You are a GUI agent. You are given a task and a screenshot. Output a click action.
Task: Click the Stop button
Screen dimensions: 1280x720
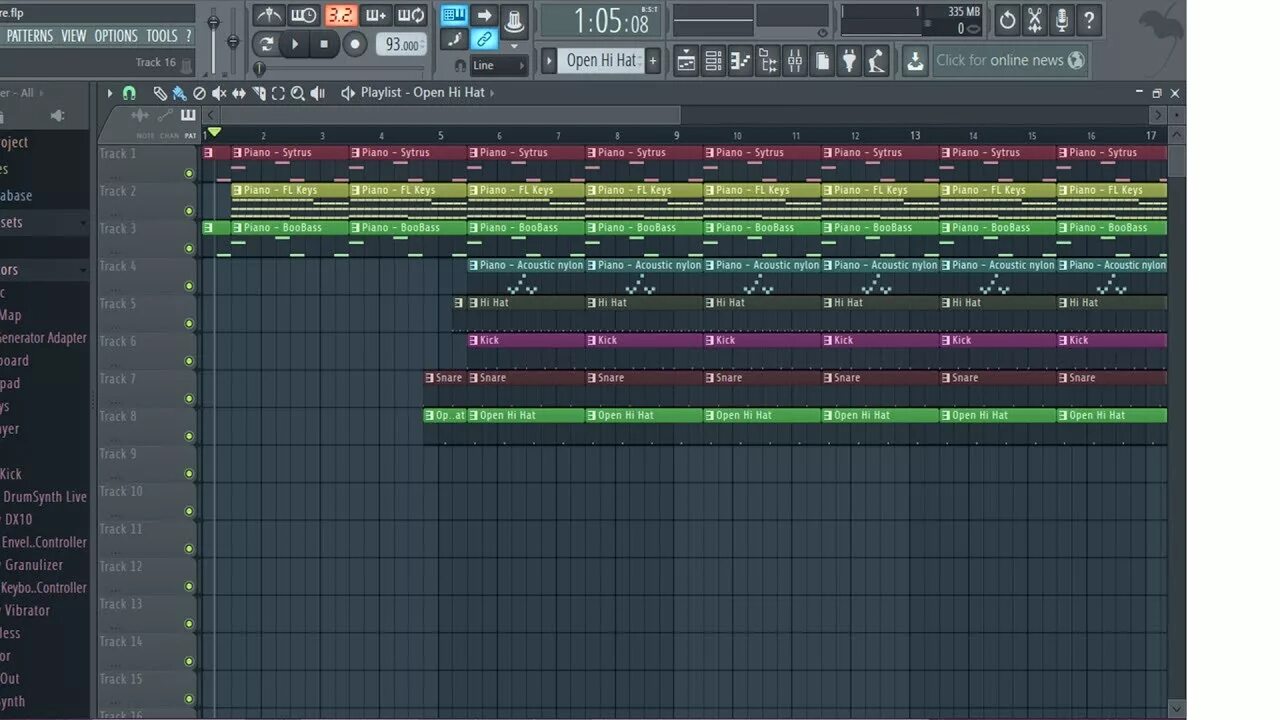324,44
